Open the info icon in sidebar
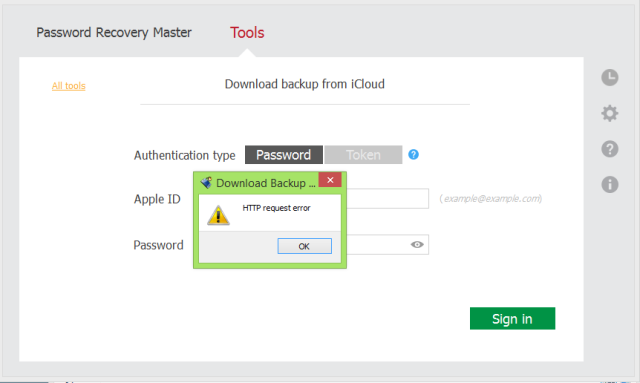 [x=609, y=185]
